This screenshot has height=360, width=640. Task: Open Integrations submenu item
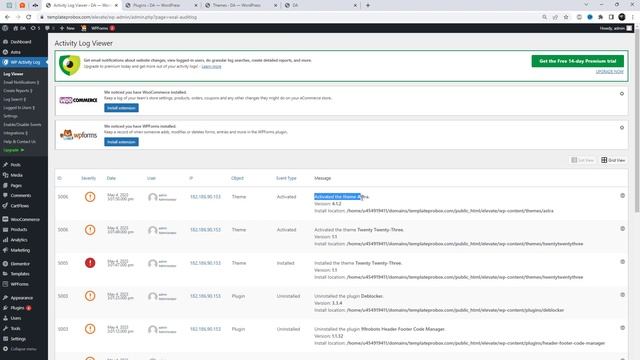pos(16,133)
